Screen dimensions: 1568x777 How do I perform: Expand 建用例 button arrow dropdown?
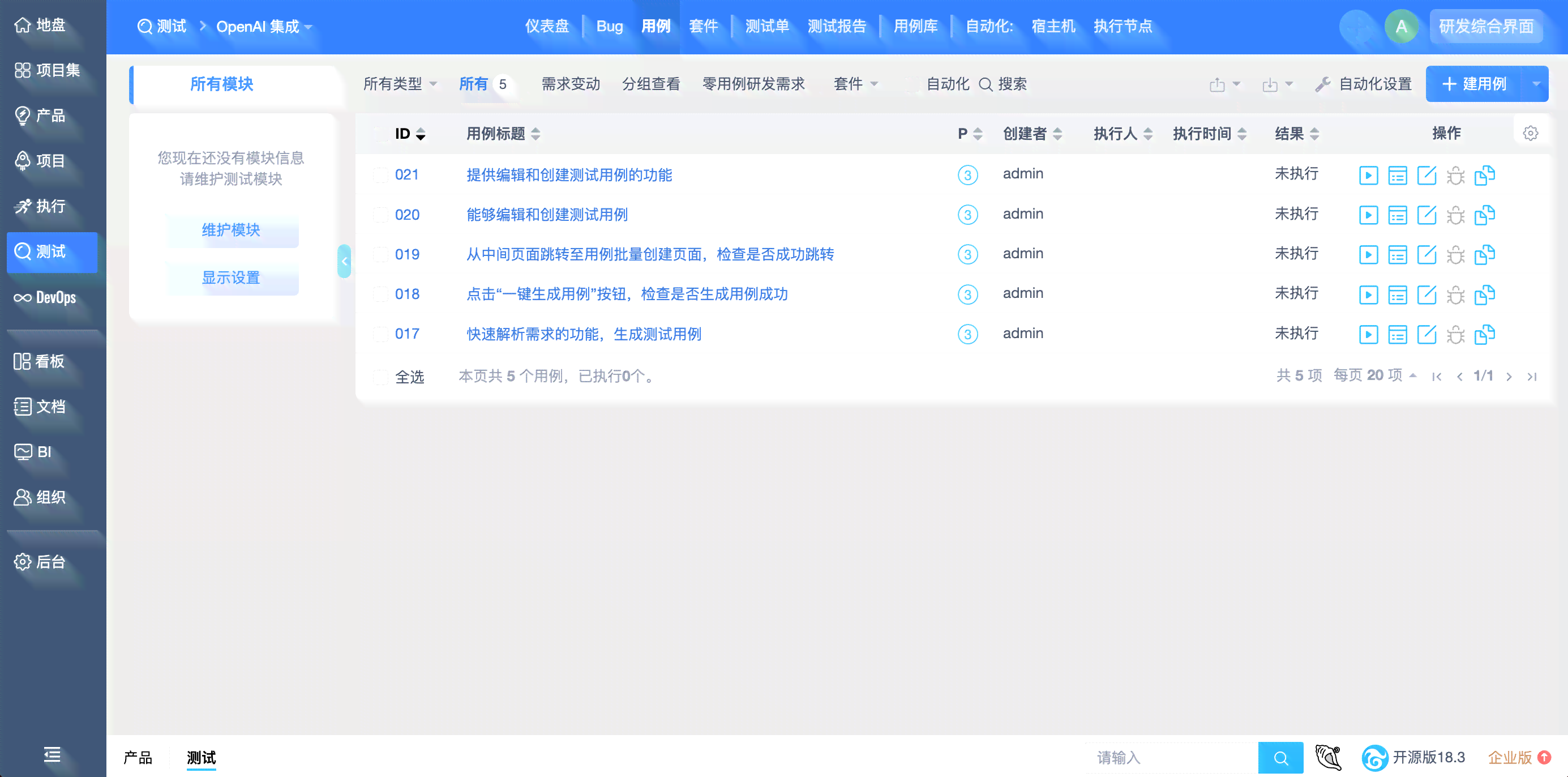pyautogui.click(x=1536, y=84)
